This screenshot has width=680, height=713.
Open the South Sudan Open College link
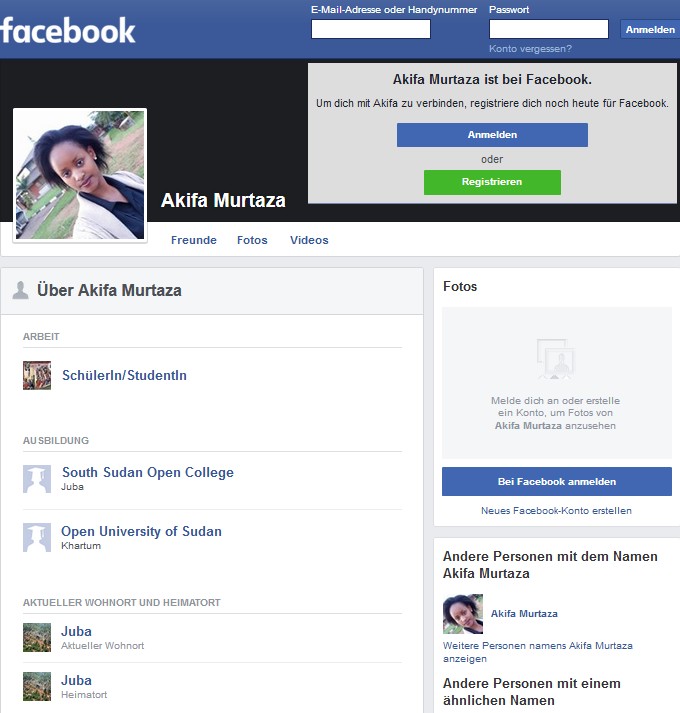click(x=148, y=472)
